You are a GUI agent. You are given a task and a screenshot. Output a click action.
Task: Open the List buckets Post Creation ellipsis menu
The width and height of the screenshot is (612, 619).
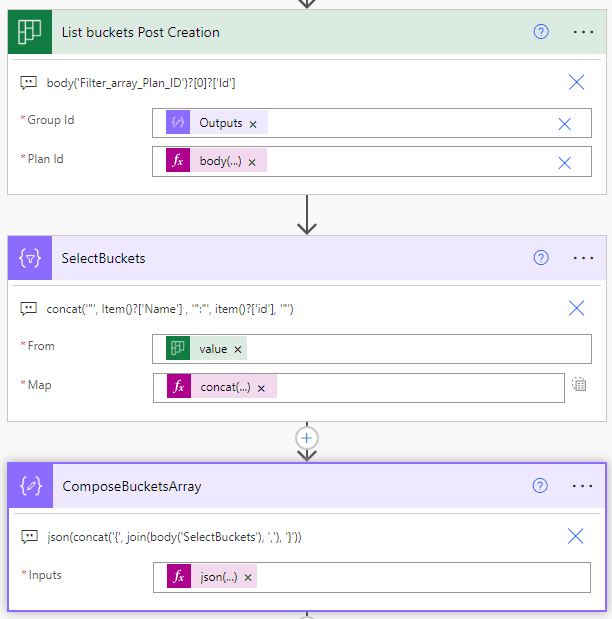coord(583,32)
